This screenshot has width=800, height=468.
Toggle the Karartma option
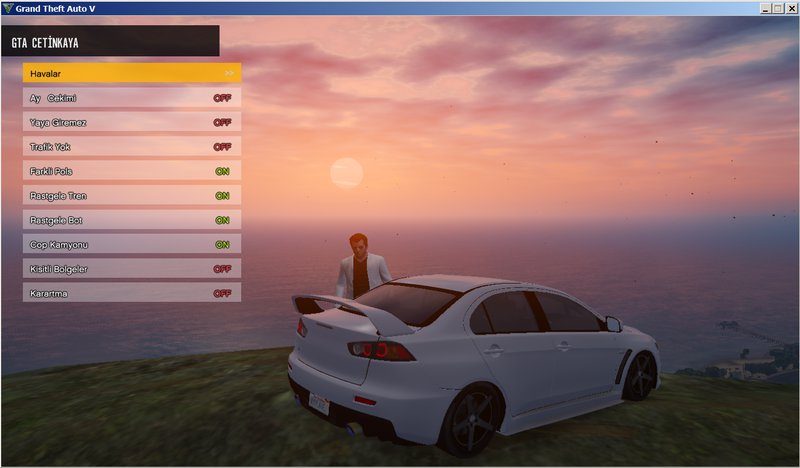pos(132,293)
